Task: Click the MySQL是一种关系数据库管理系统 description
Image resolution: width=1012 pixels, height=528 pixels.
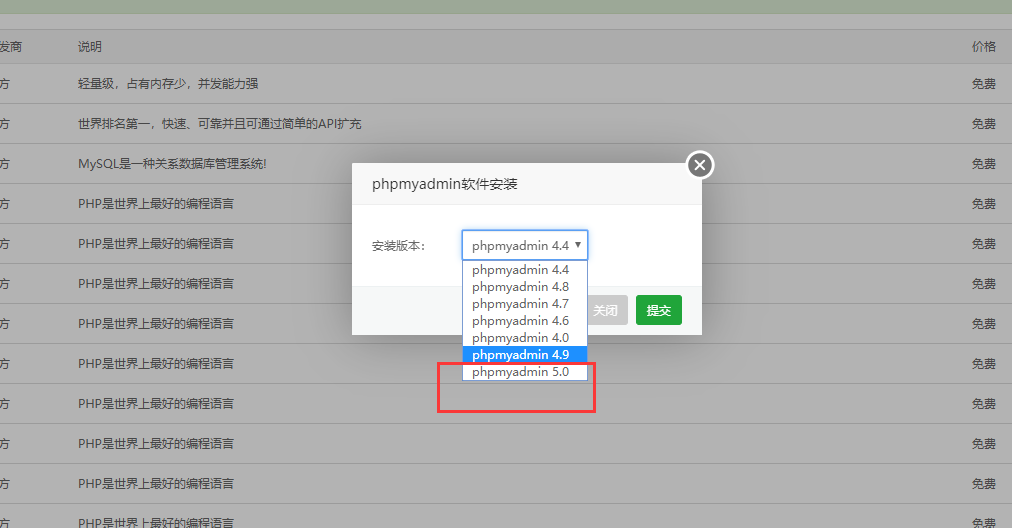Action: pyautogui.click(x=172, y=164)
